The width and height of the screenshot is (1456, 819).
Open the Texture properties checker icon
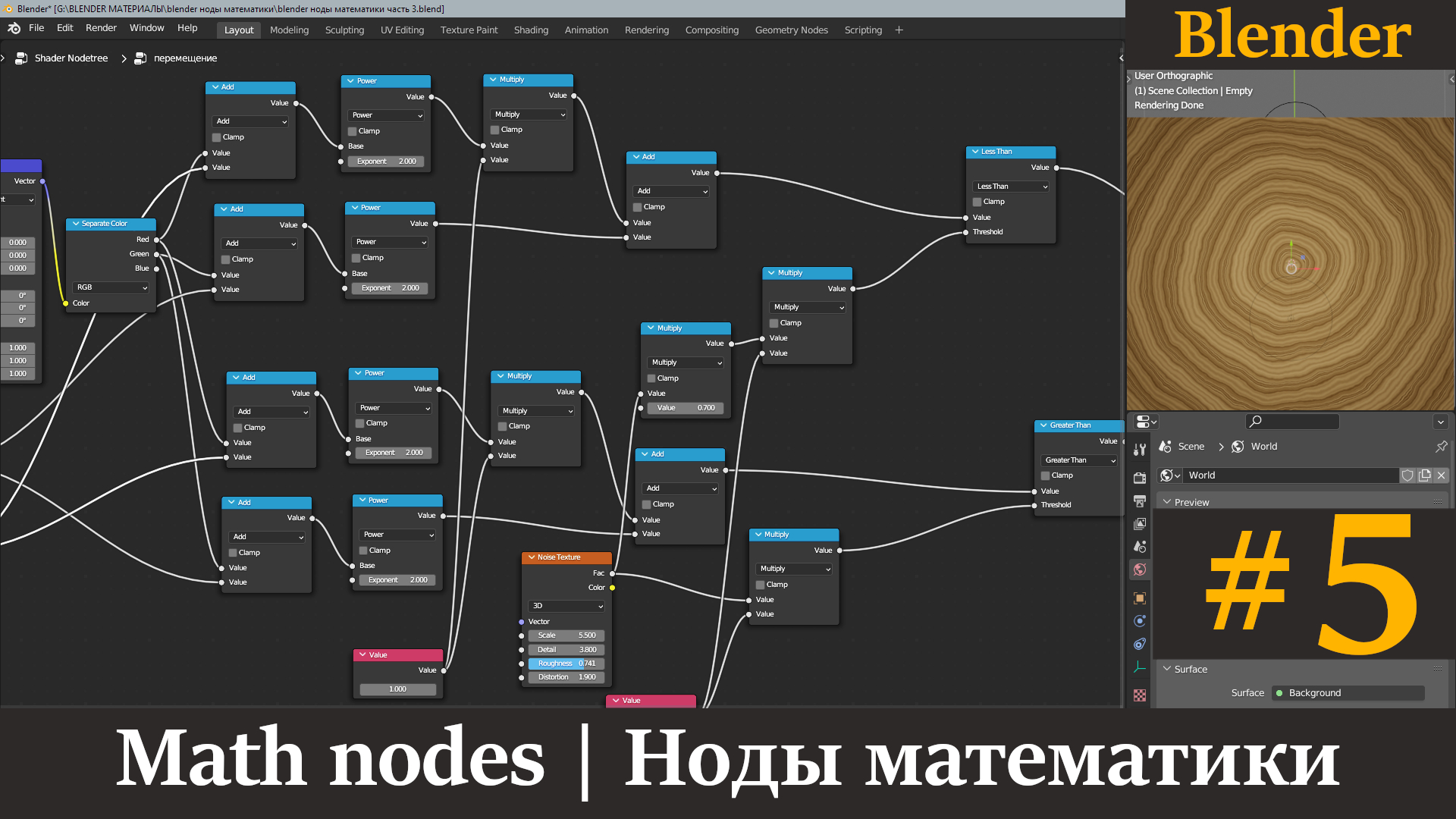(x=1140, y=694)
